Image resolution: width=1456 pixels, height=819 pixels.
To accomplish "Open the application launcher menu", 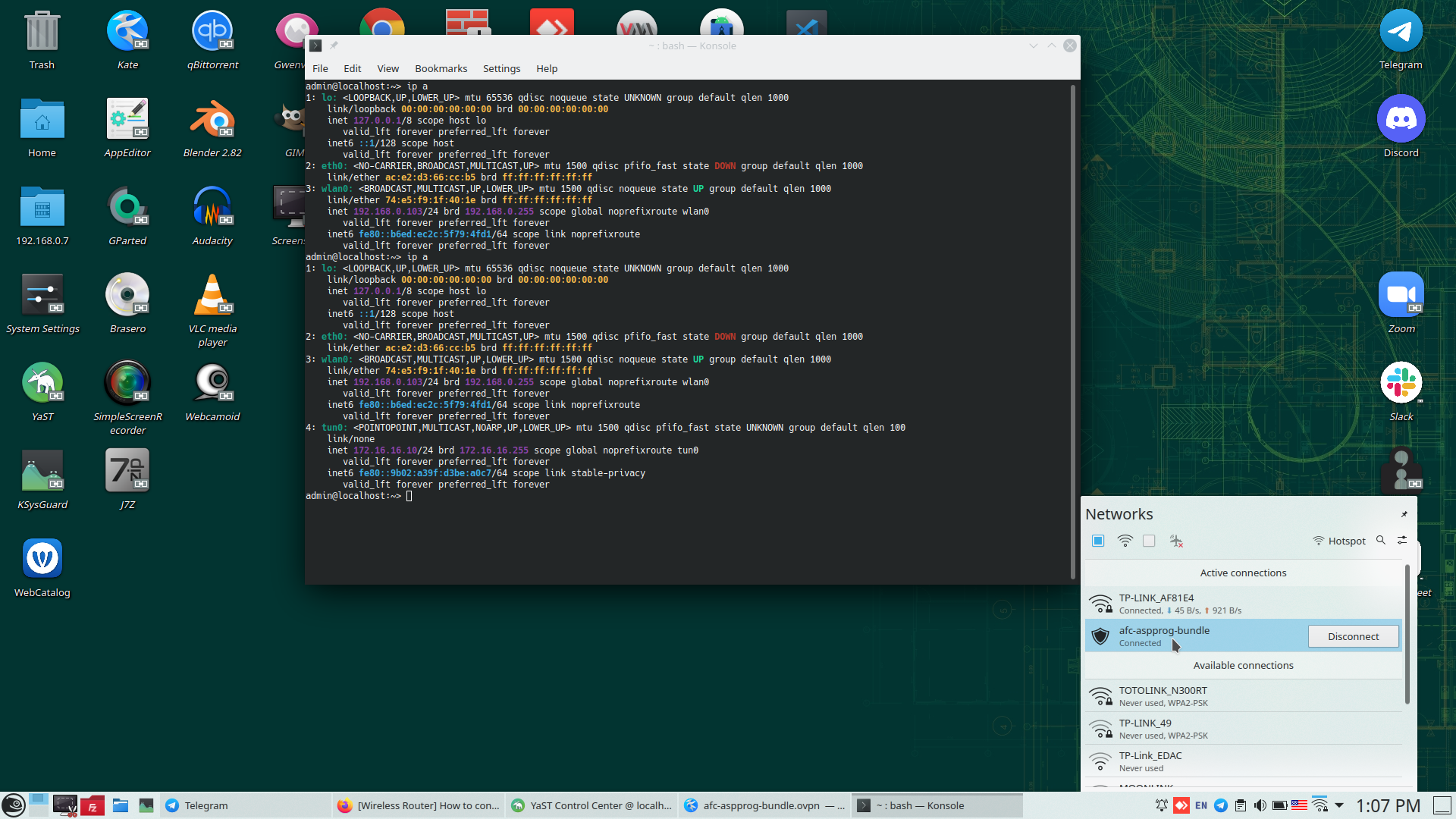I will click(x=13, y=805).
